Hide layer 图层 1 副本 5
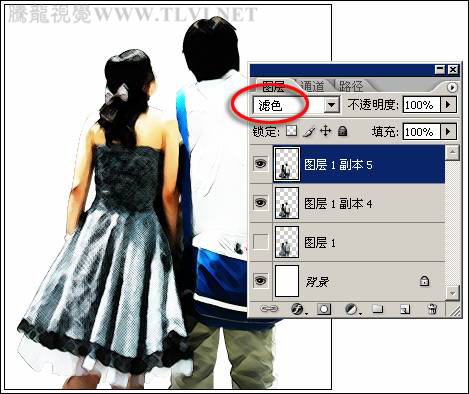This screenshot has width=469, height=394. (x=261, y=163)
